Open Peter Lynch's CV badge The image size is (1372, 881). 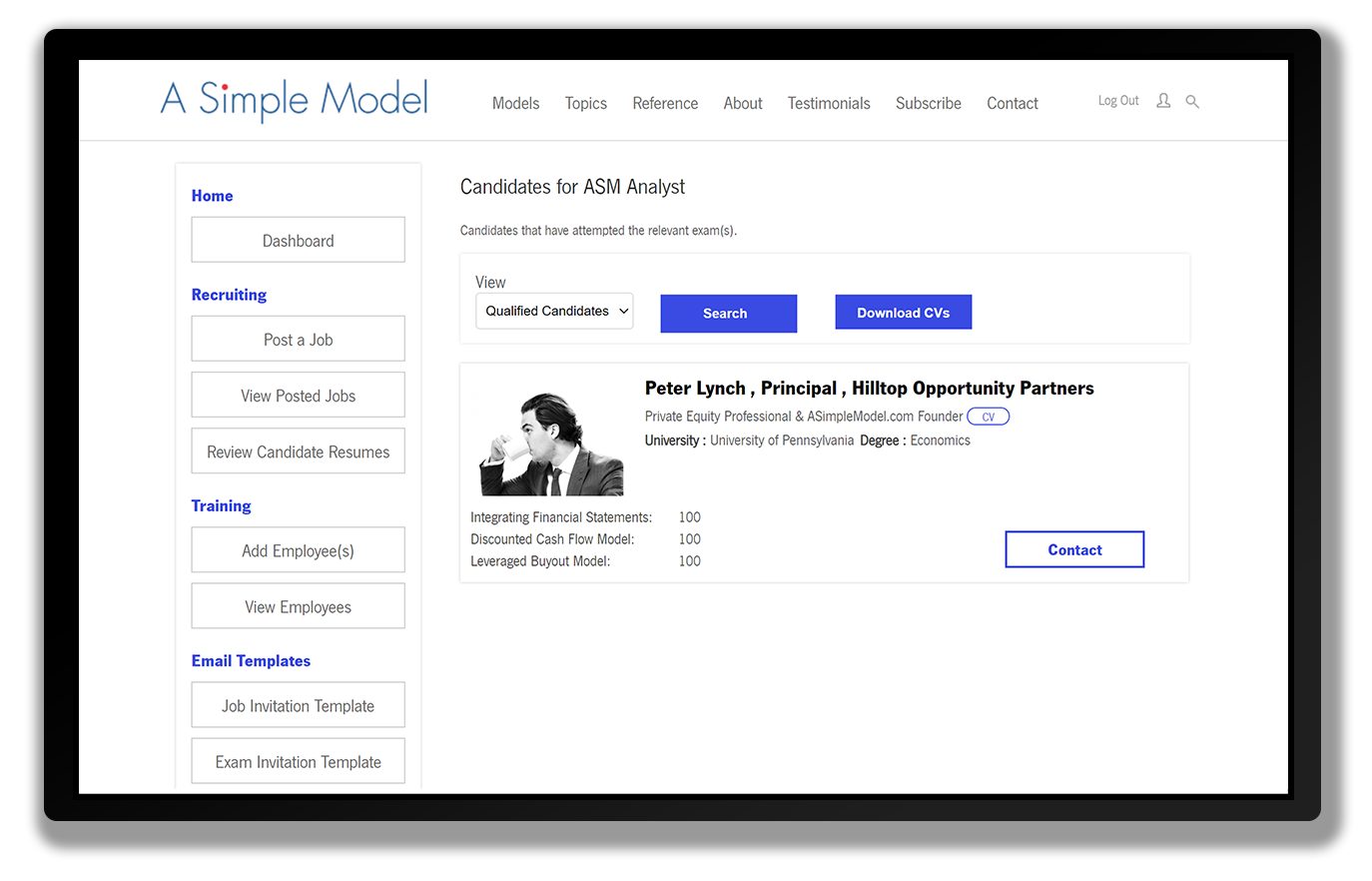point(988,417)
